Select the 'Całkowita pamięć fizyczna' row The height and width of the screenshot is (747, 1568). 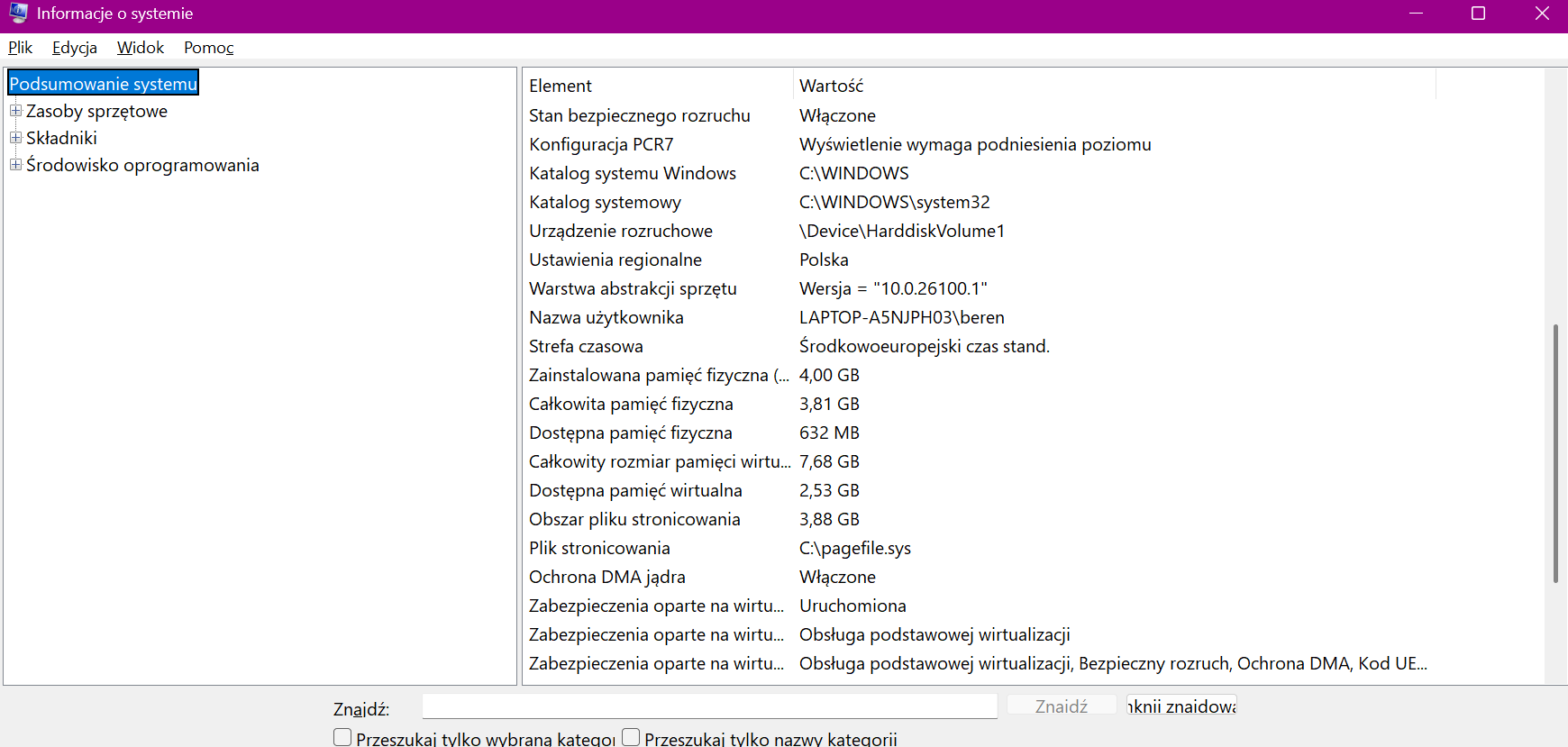pos(980,404)
